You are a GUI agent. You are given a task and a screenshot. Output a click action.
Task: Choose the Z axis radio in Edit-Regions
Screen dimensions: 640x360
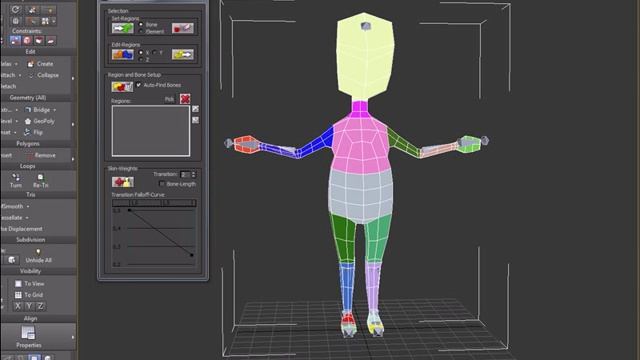(141, 60)
